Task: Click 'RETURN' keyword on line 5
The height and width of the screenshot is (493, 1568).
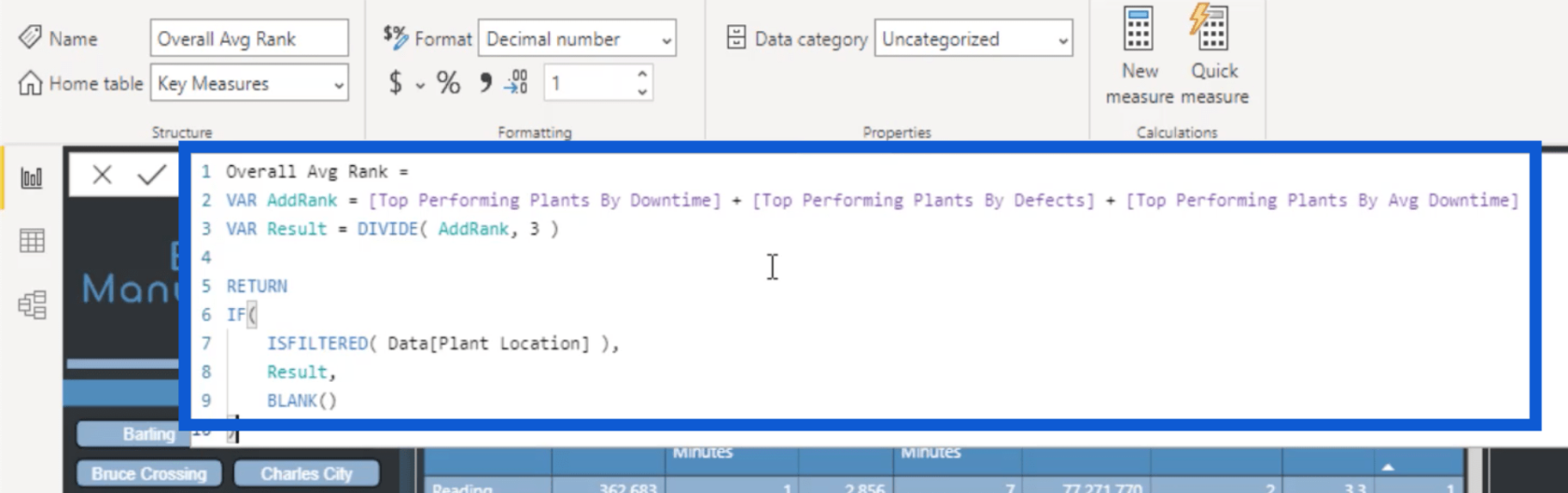Action: (257, 287)
